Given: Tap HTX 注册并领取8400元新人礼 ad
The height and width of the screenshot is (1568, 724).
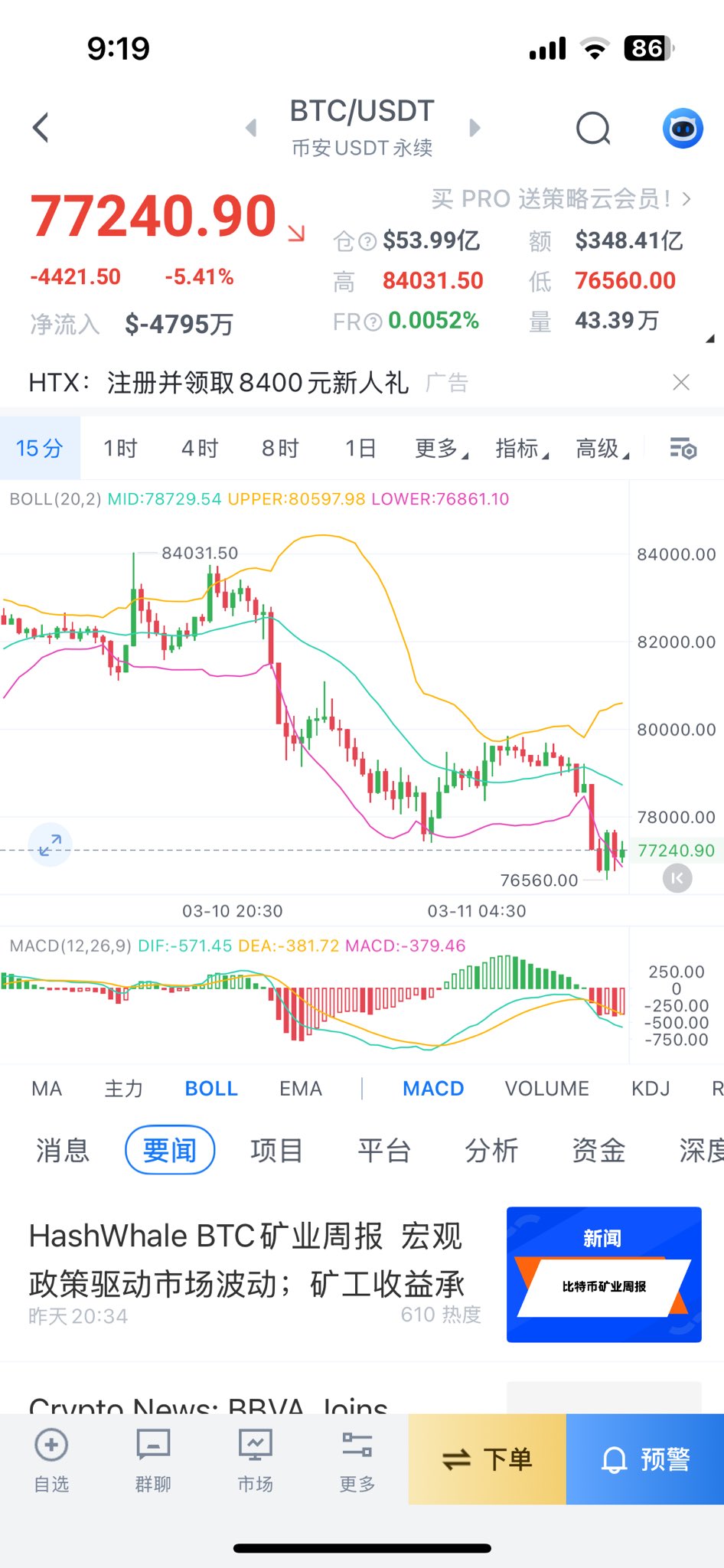Looking at the screenshot, I should [219, 382].
